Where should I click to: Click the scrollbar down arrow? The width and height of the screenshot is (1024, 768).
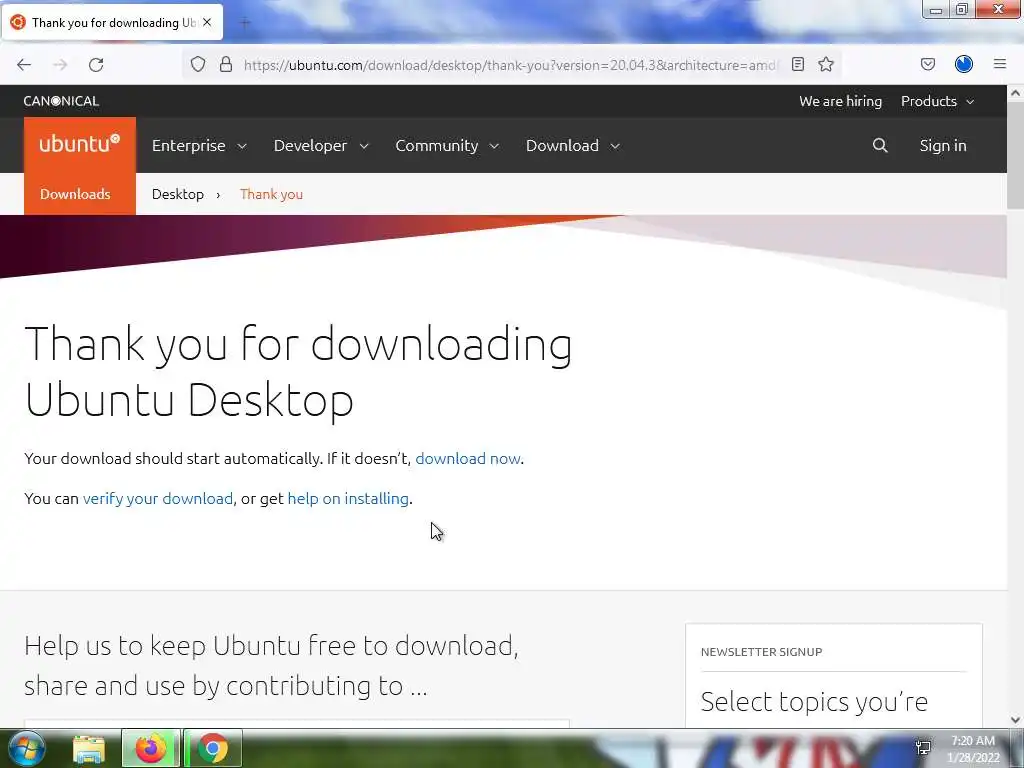point(1015,720)
